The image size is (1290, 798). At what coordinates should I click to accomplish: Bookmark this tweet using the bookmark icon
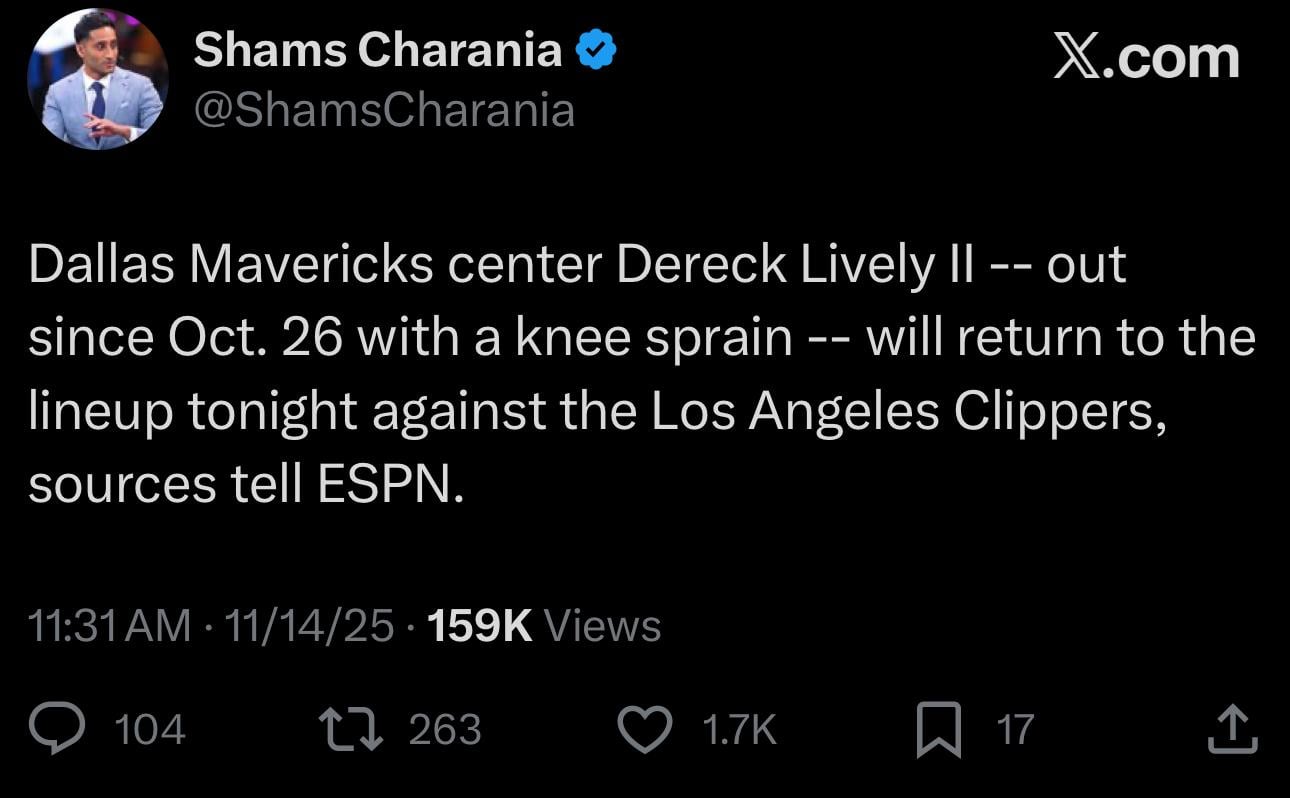click(939, 729)
